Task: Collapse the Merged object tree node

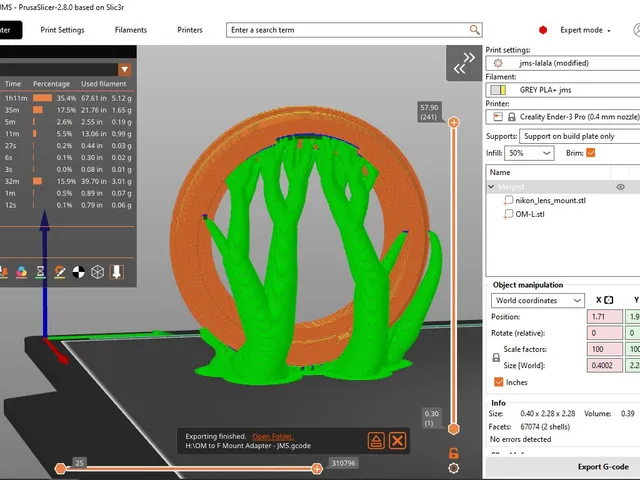Action: pos(491,187)
